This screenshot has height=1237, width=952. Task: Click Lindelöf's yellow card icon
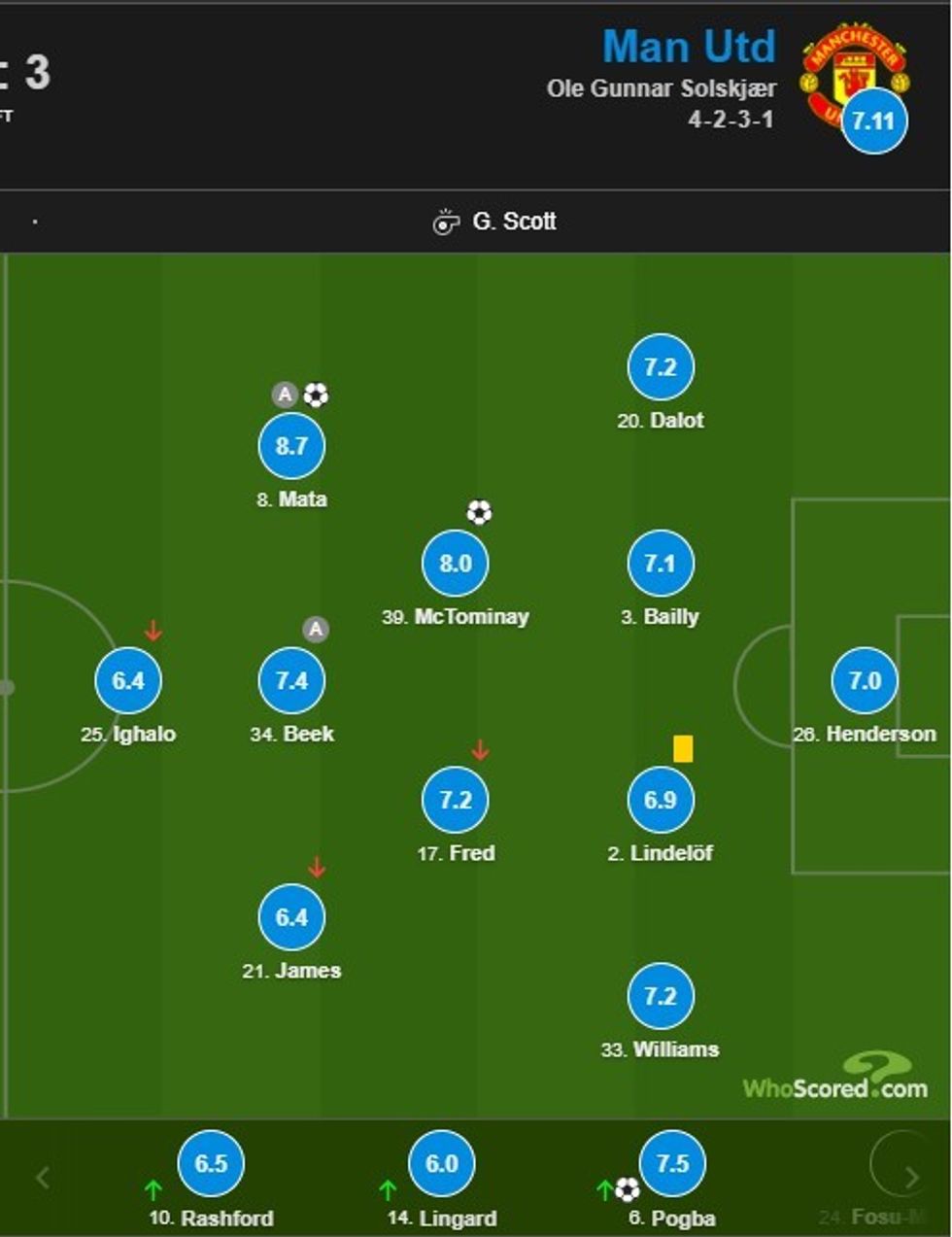(x=683, y=748)
